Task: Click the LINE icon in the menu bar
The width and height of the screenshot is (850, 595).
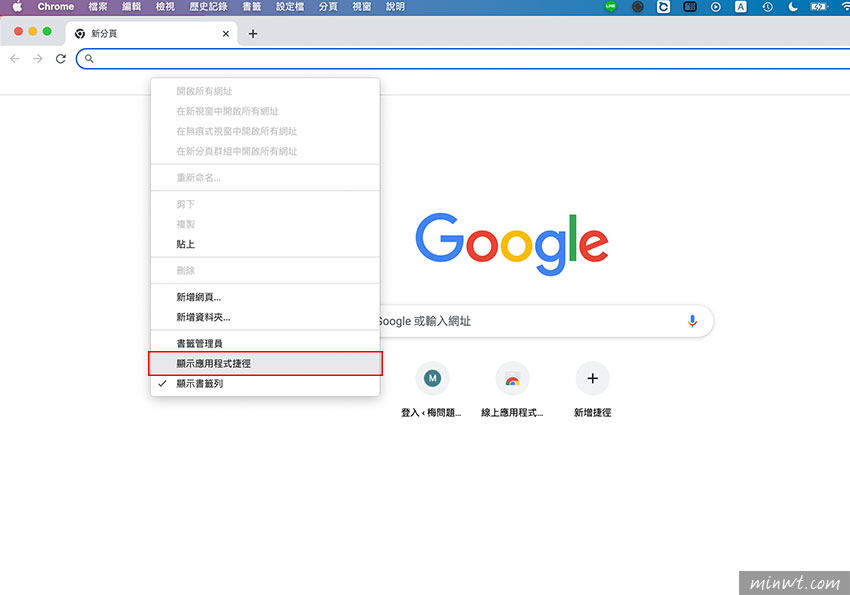Action: 610,7
